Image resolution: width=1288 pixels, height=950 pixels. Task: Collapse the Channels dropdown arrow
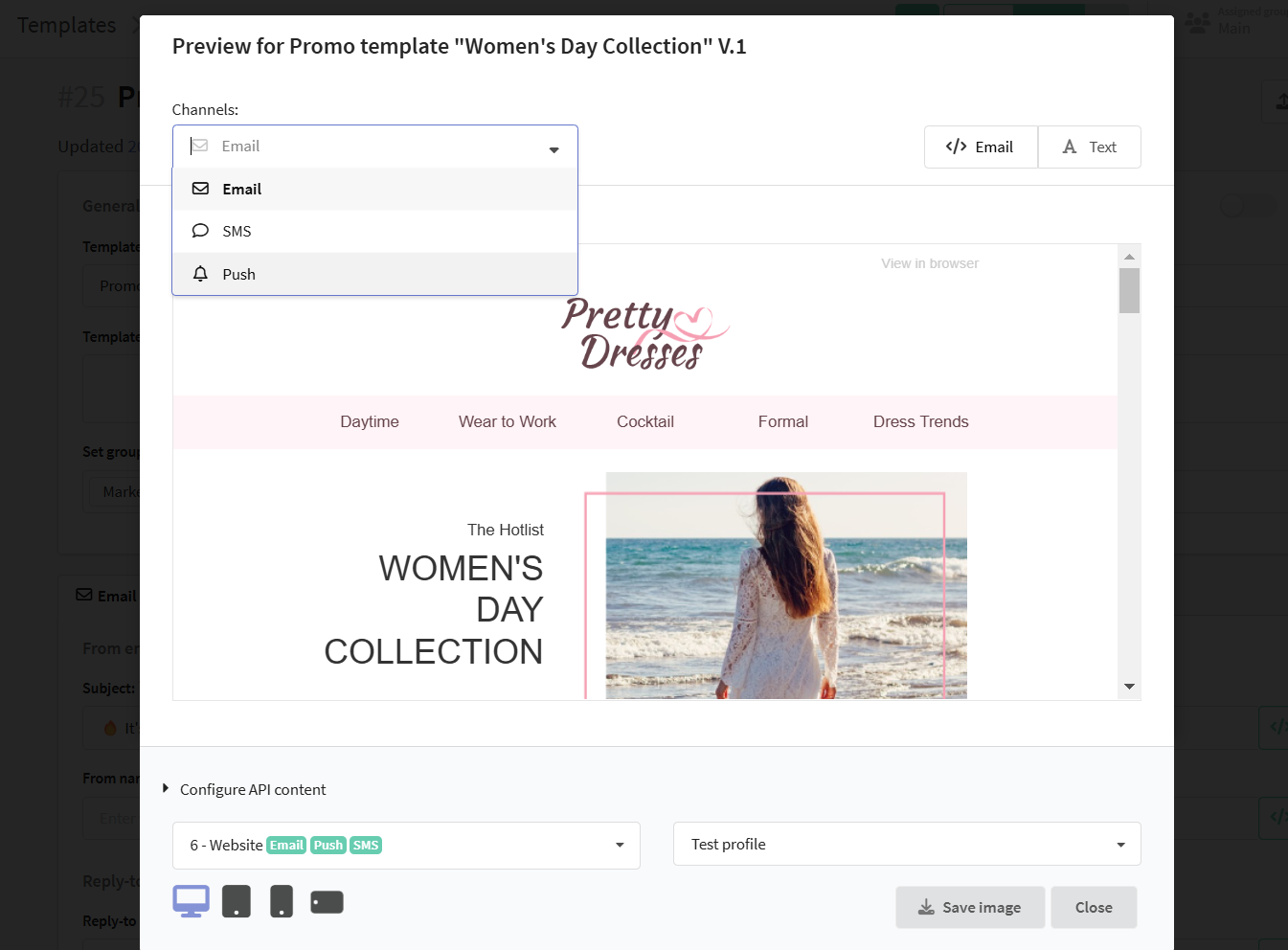tap(554, 149)
